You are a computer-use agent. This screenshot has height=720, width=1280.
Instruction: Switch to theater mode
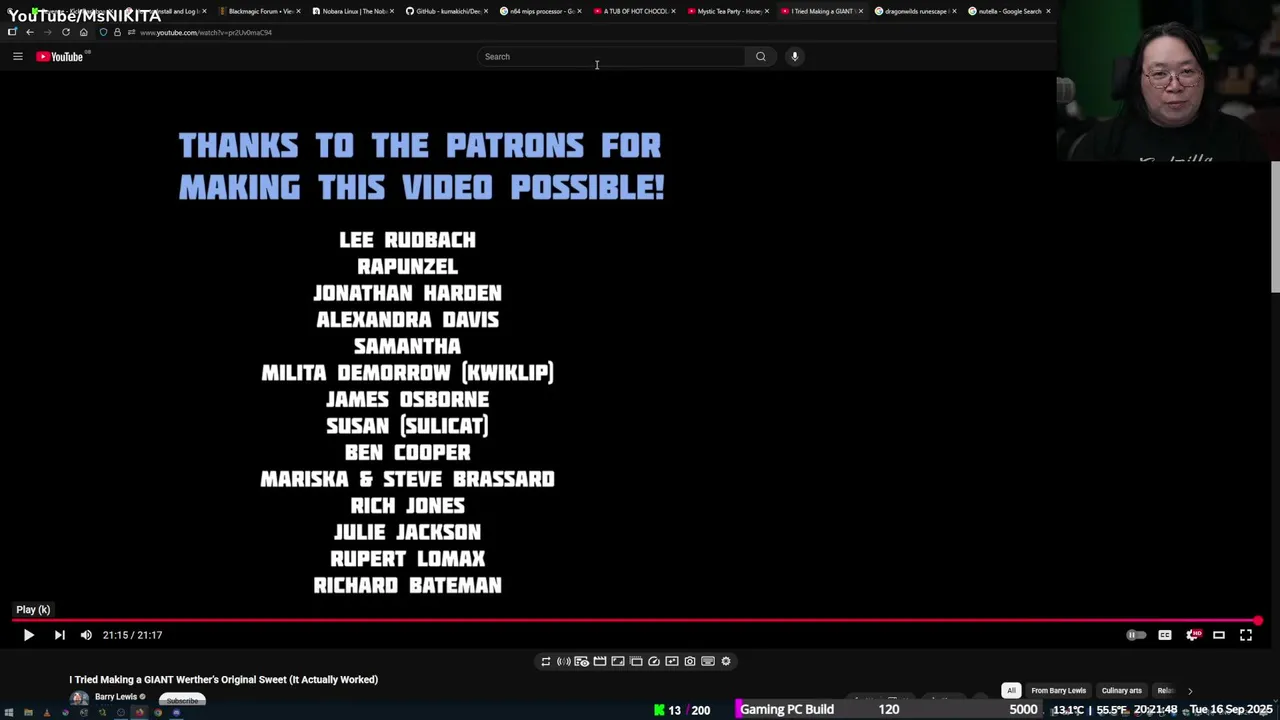1219,635
